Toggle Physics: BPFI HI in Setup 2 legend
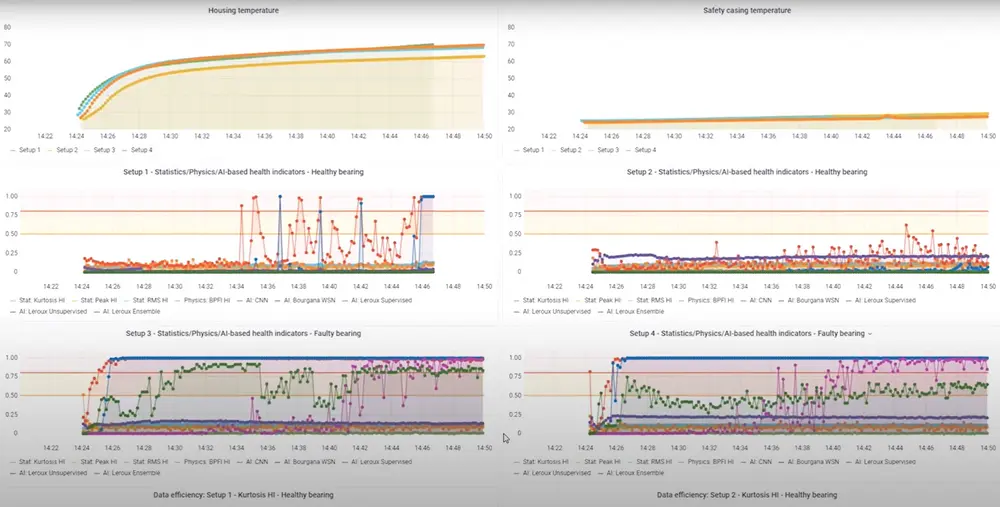Viewport: 1000px width, 507px height. [x=709, y=299]
